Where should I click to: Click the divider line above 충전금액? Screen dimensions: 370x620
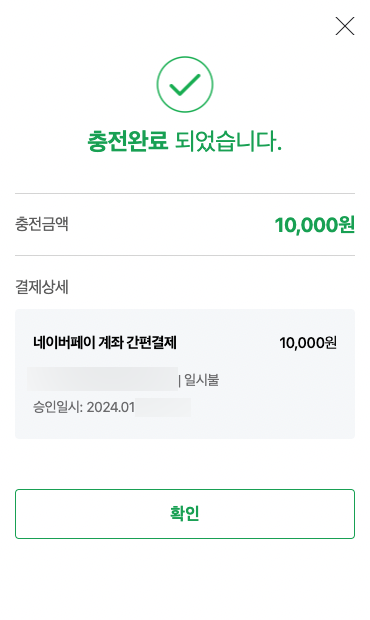pyautogui.click(x=185, y=194)
